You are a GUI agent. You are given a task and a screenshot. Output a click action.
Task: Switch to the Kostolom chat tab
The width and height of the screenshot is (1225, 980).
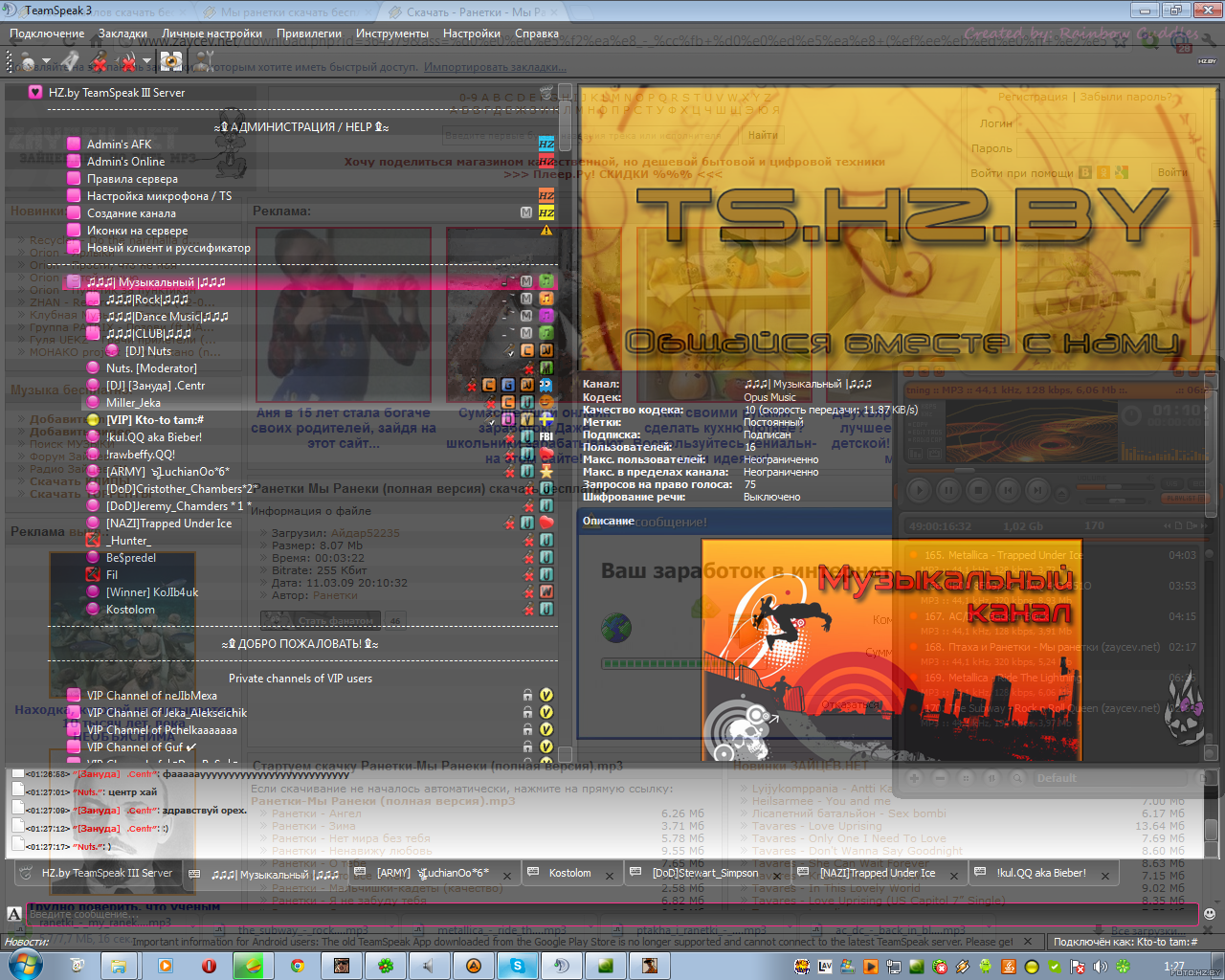(570, 873)
